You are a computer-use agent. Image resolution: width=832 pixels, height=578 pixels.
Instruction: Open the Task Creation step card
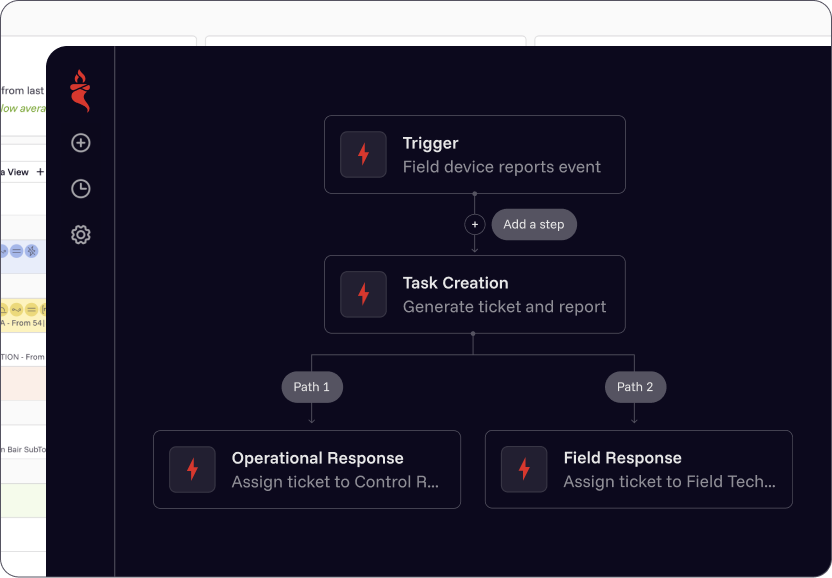(x=474, y=294)
